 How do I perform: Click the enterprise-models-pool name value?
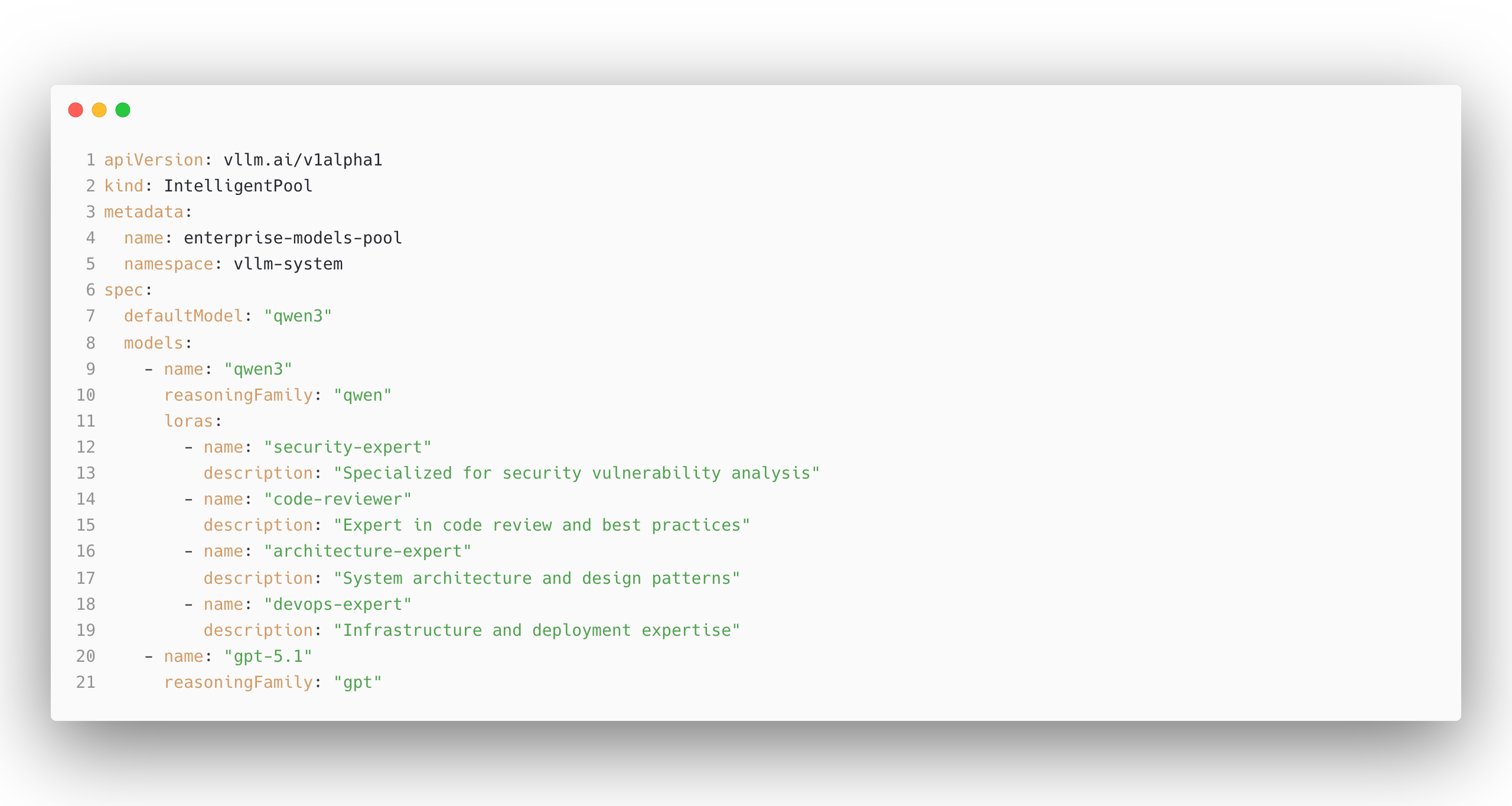pyautogui.click(x=292, y=238)
